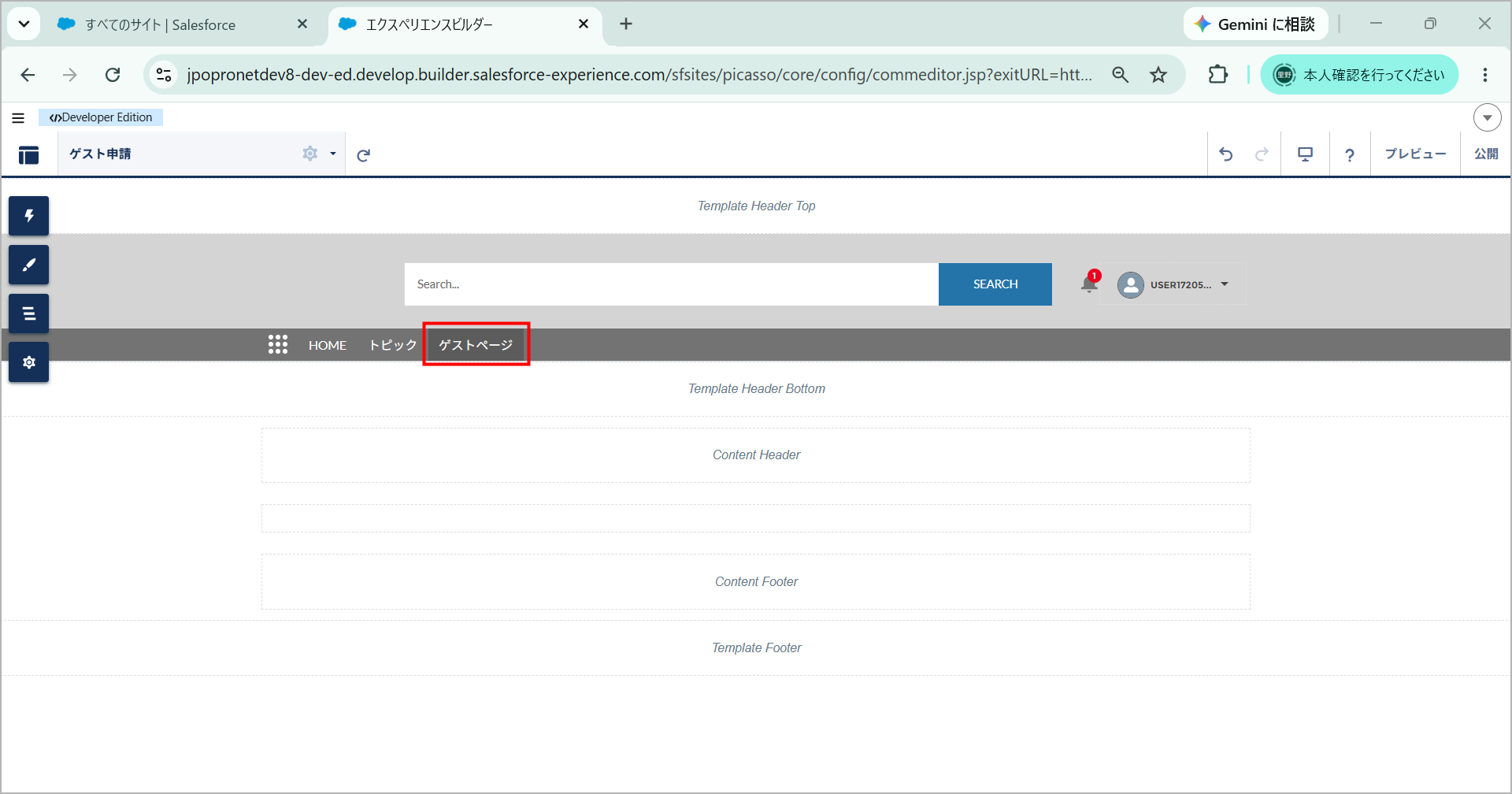The height and width of the screenshot is (794, 1512).
Task: Click the Experience Builder menu icon
Action: click(29, 154)
